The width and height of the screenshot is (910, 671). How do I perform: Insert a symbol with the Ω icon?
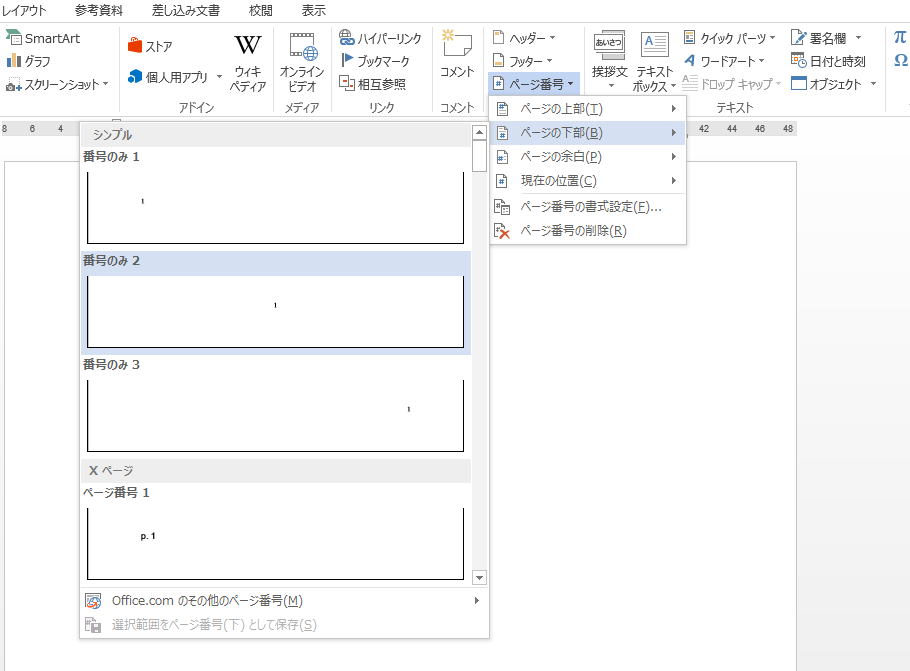[901, 60]
